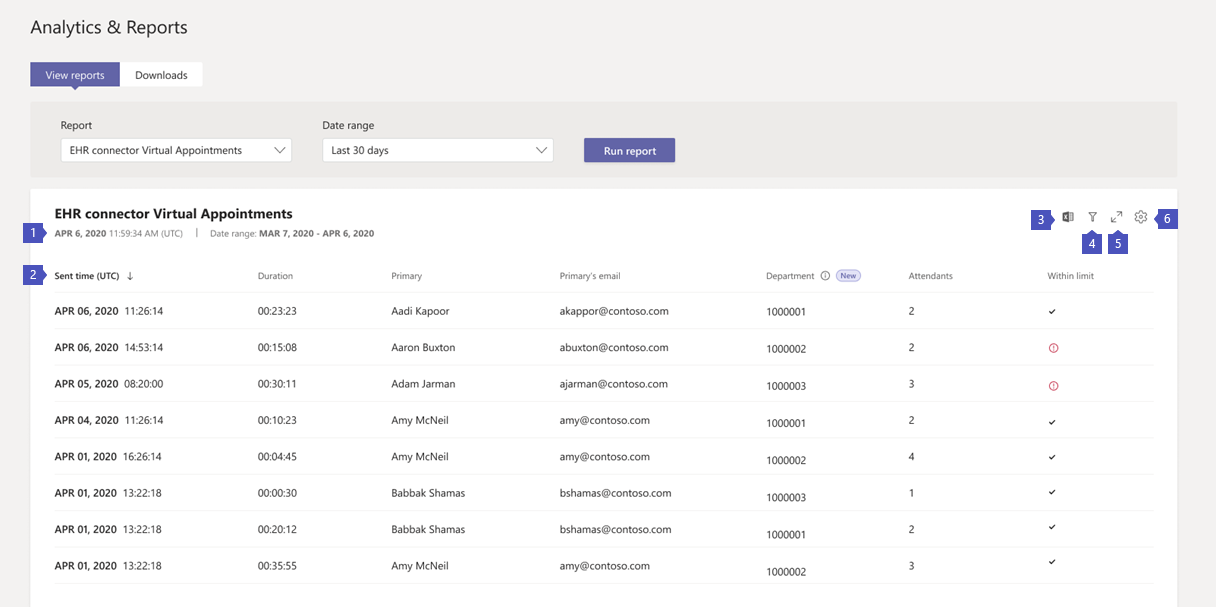Sort by the Sent time (UTC) column

(x=87, y=276)
